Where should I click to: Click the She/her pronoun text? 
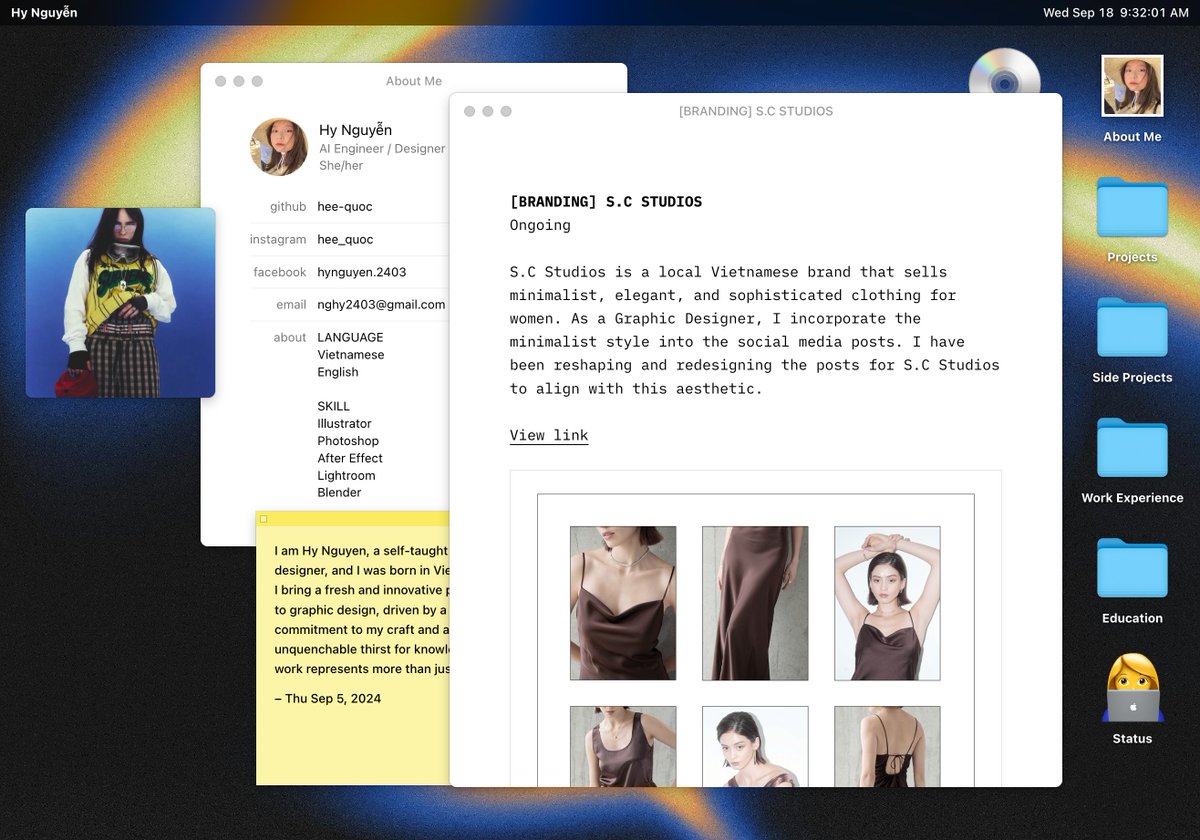click(341, 165)
